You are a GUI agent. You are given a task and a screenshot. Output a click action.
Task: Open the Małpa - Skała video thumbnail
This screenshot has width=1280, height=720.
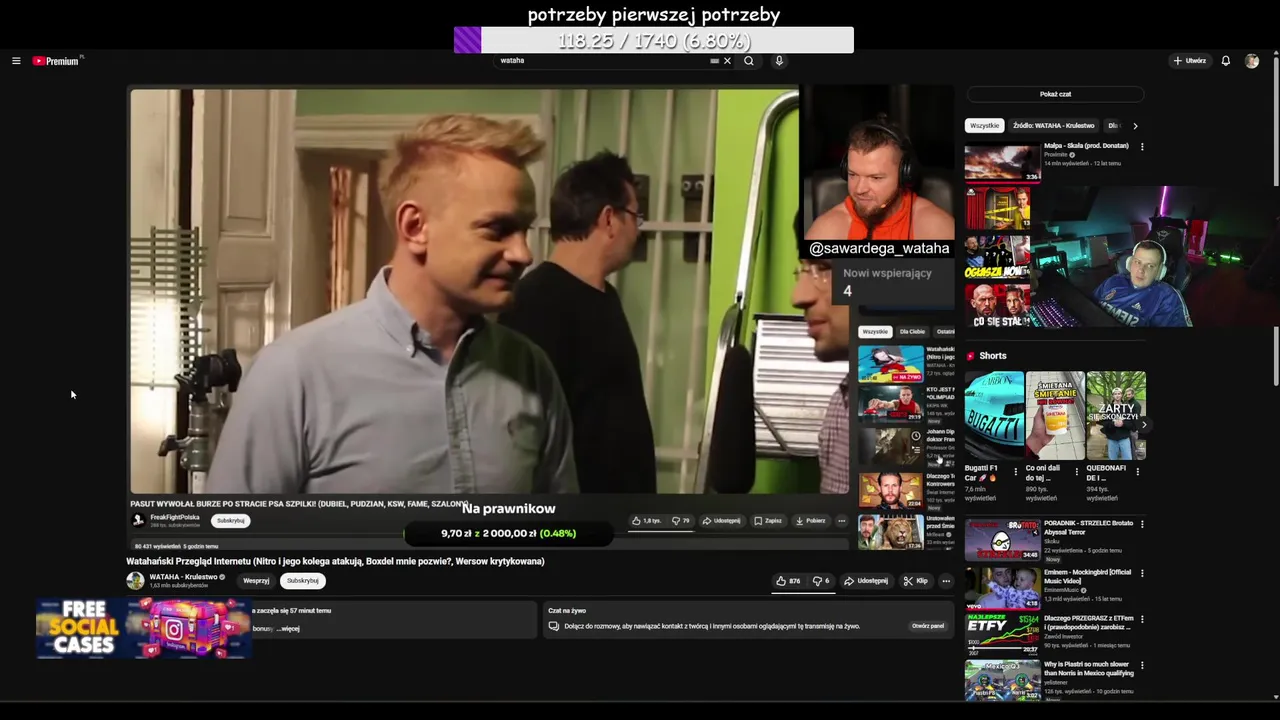tap(1003, 163)
